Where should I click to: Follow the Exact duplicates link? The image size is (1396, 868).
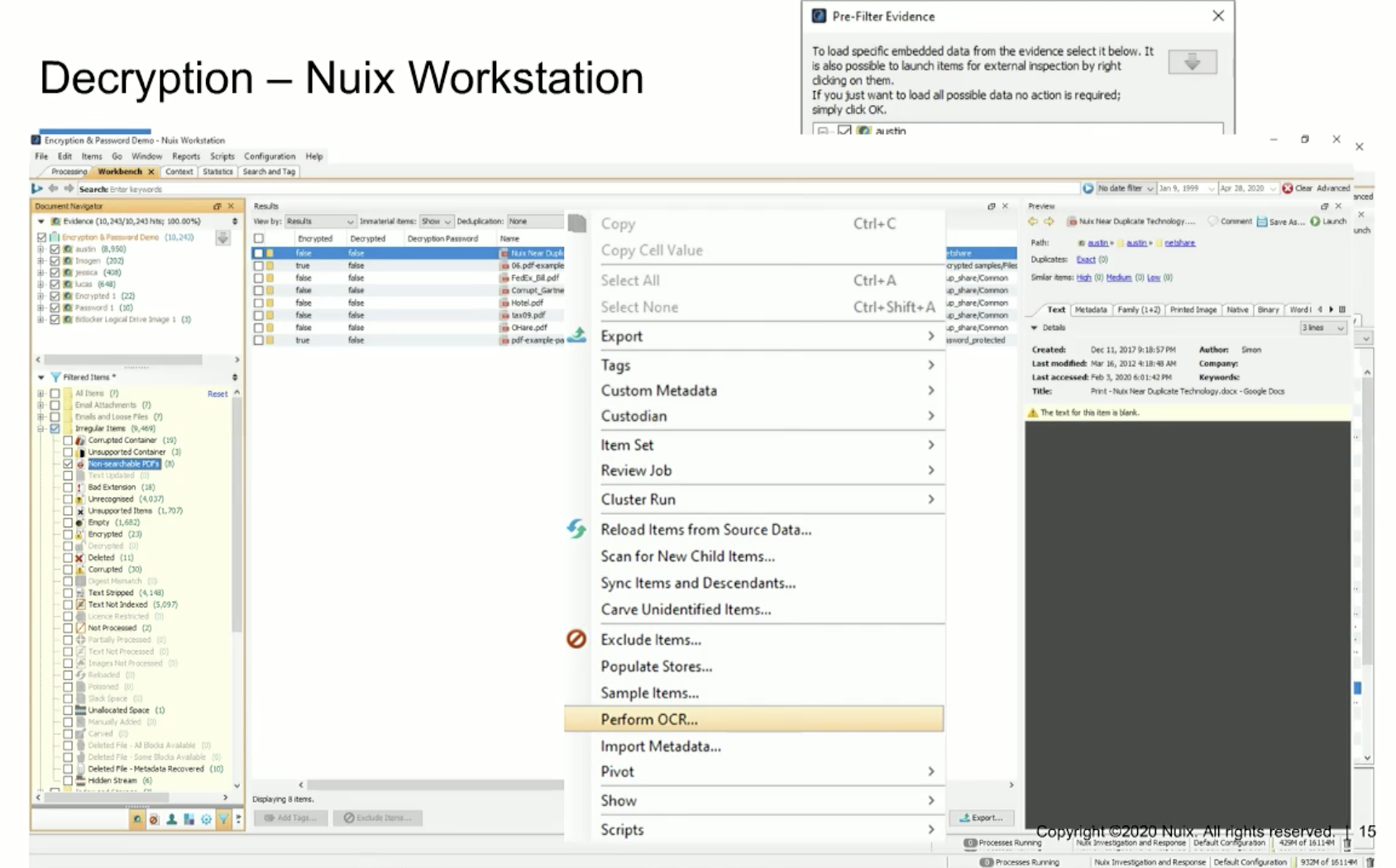click(1085, 259)
